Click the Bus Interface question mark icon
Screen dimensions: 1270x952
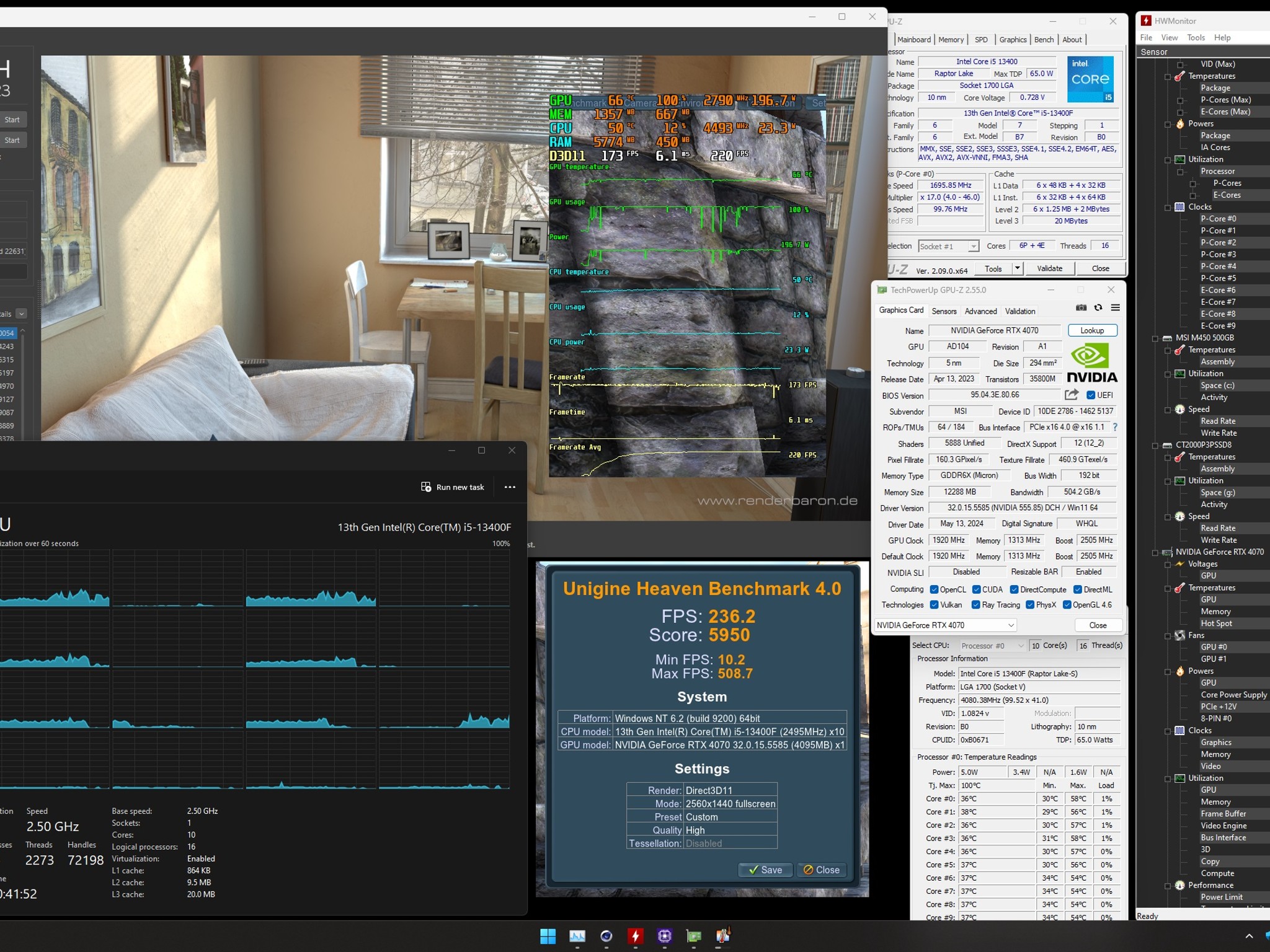click(x=1115, y=427)
